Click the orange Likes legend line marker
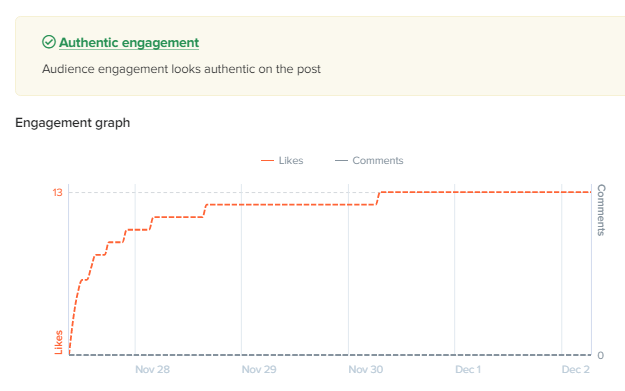The height and width of the screenshot is (391, 625). (x=267, y=161)
